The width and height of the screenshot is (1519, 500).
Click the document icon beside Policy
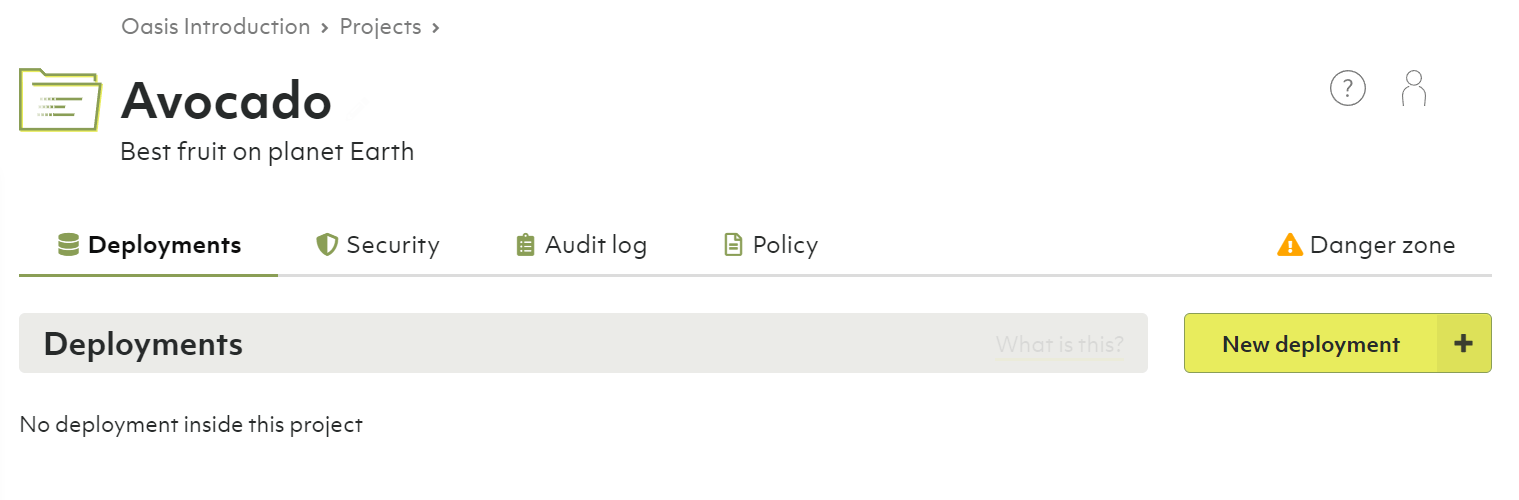(734, 245)
